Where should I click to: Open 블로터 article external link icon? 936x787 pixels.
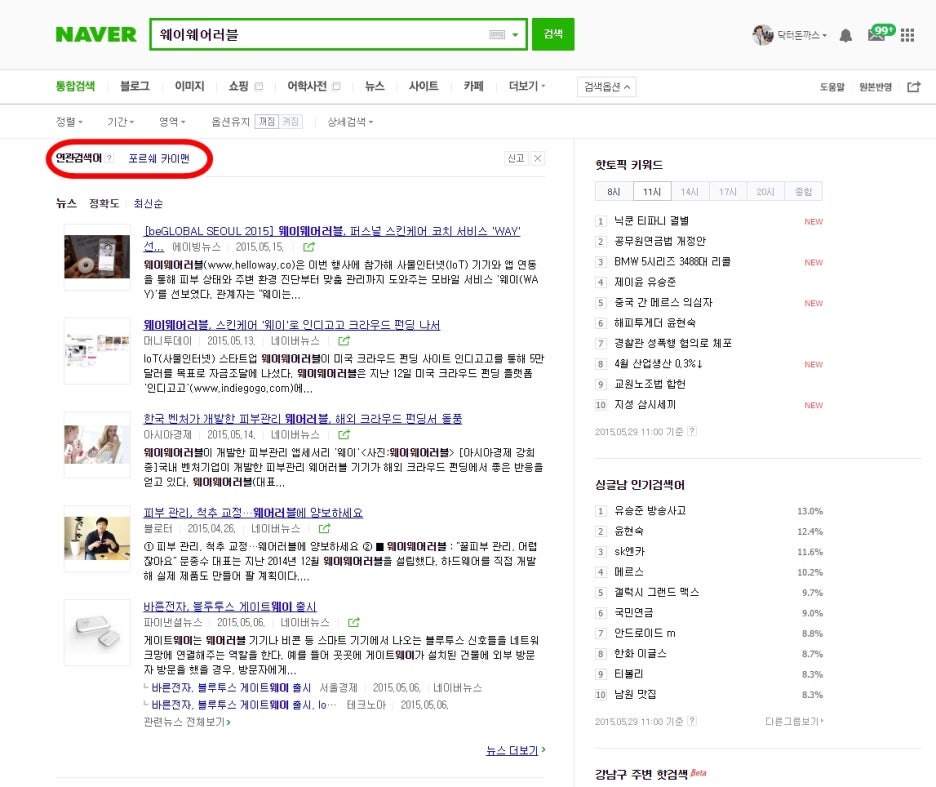coord(324,528)
